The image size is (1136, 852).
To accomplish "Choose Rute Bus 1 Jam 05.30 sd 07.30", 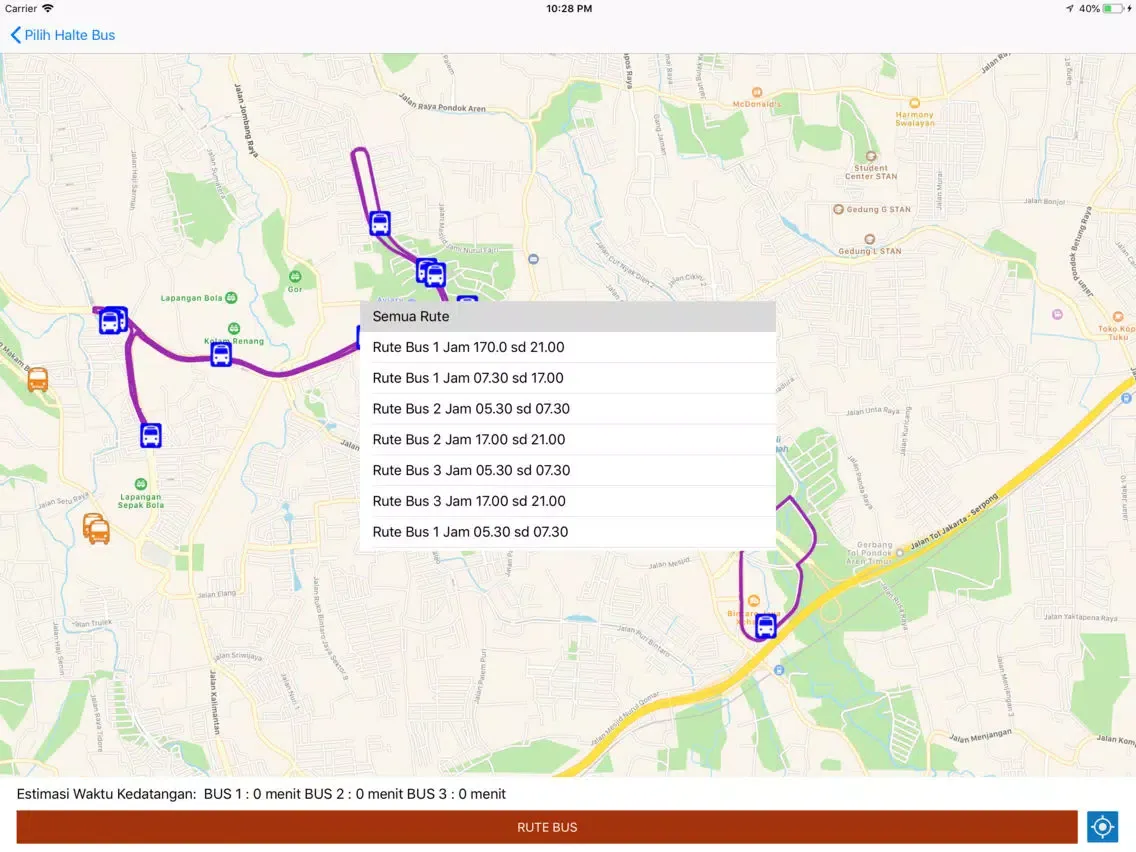I will point(568,532).
